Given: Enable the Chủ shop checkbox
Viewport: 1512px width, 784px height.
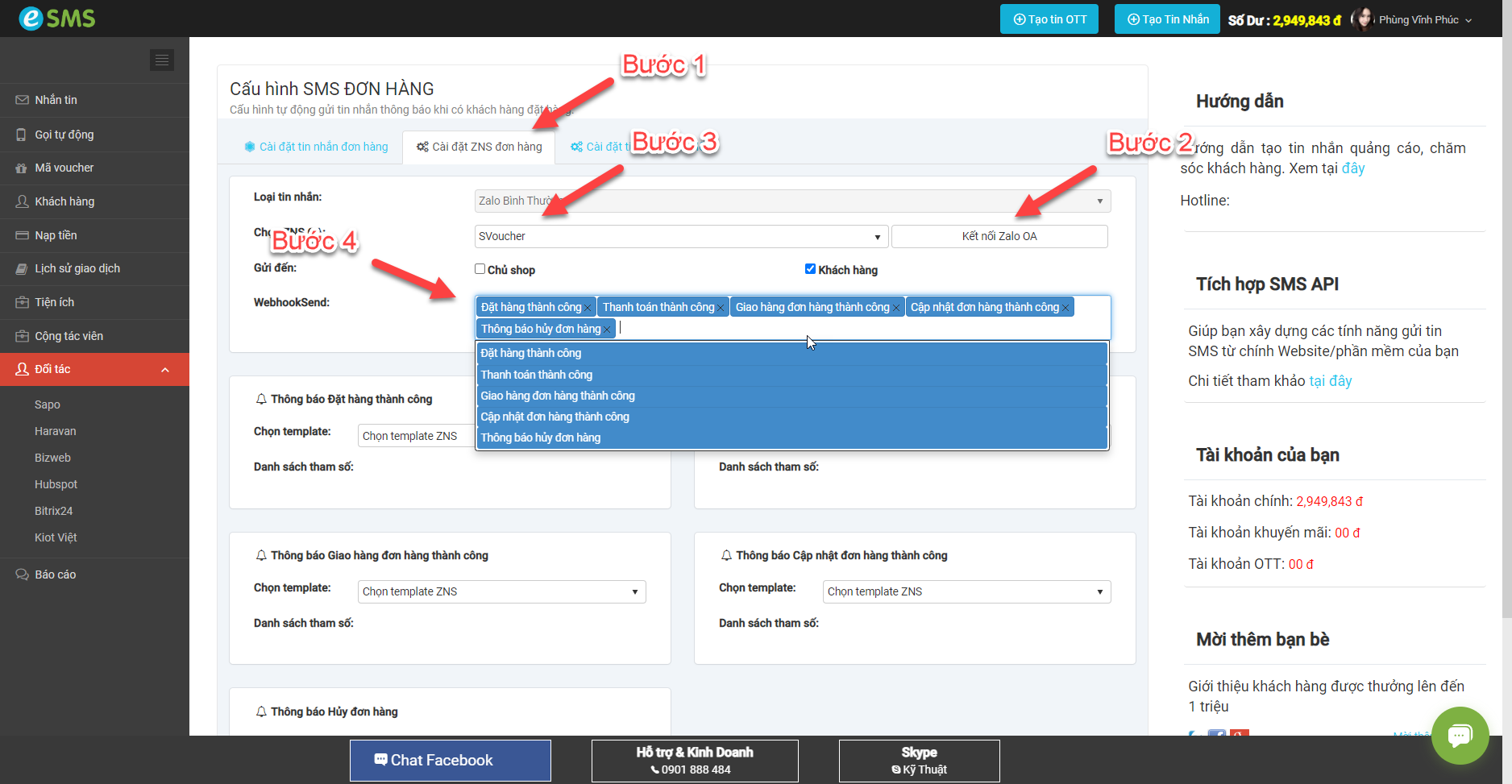Looking at the screenshot, I should 480,269.
